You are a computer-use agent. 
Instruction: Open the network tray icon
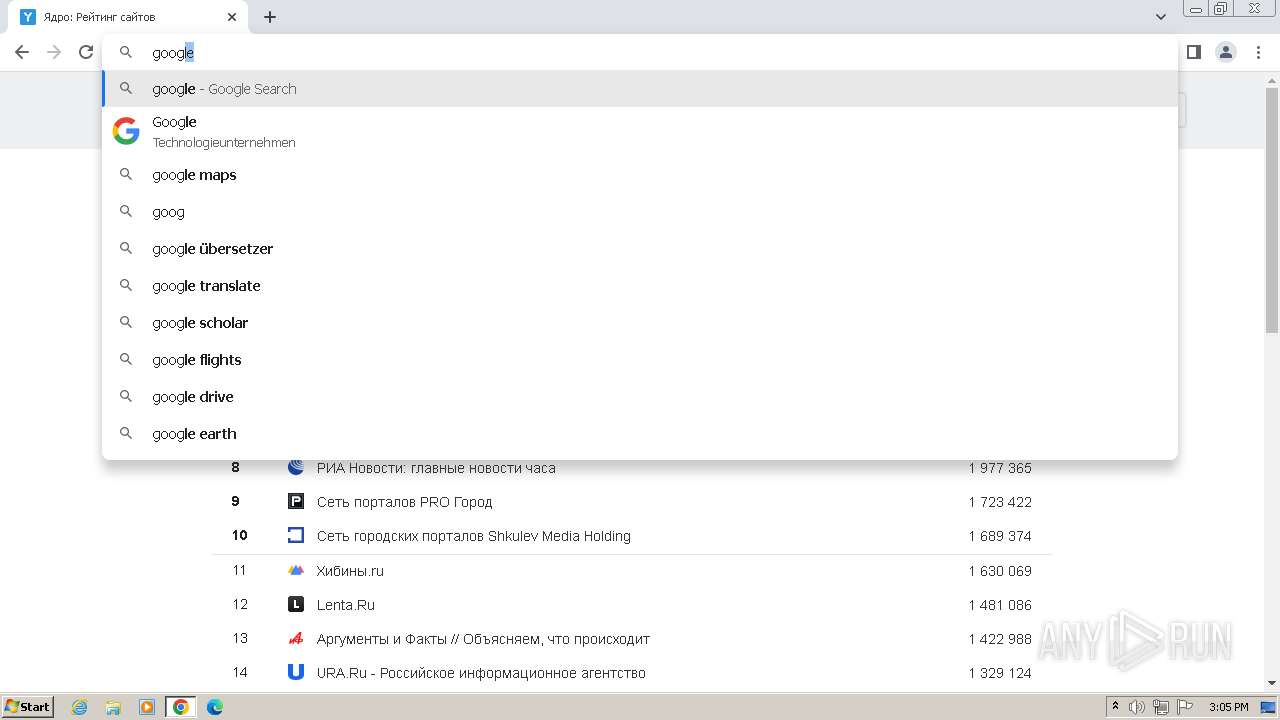pos(1161,707)
